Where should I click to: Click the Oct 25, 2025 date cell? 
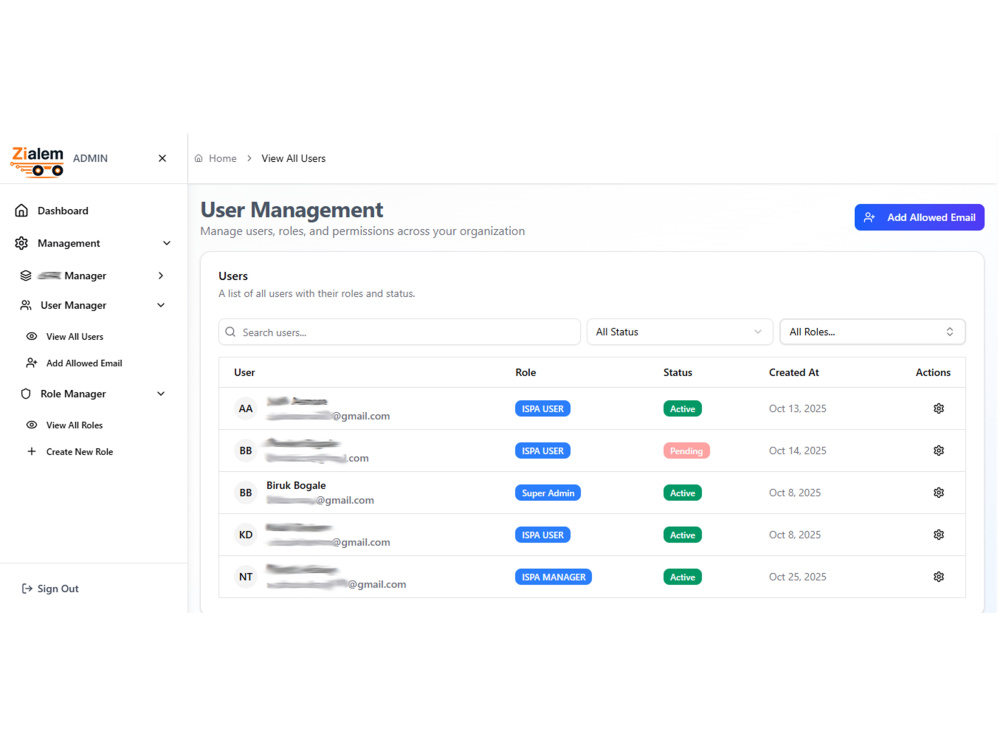[797, 577]
